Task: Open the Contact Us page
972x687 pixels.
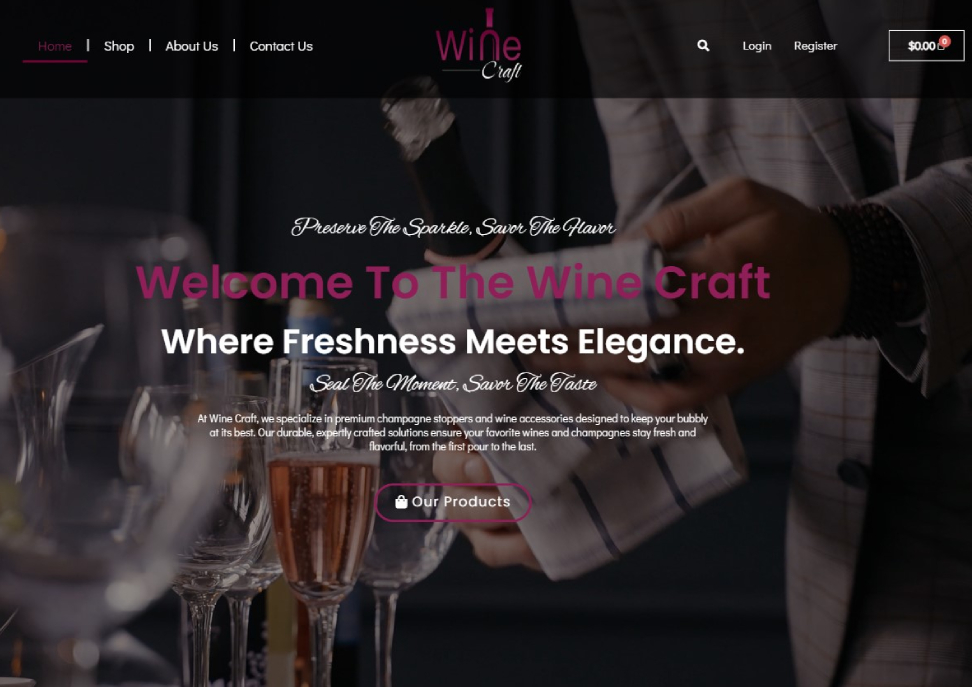Action: 281,47
